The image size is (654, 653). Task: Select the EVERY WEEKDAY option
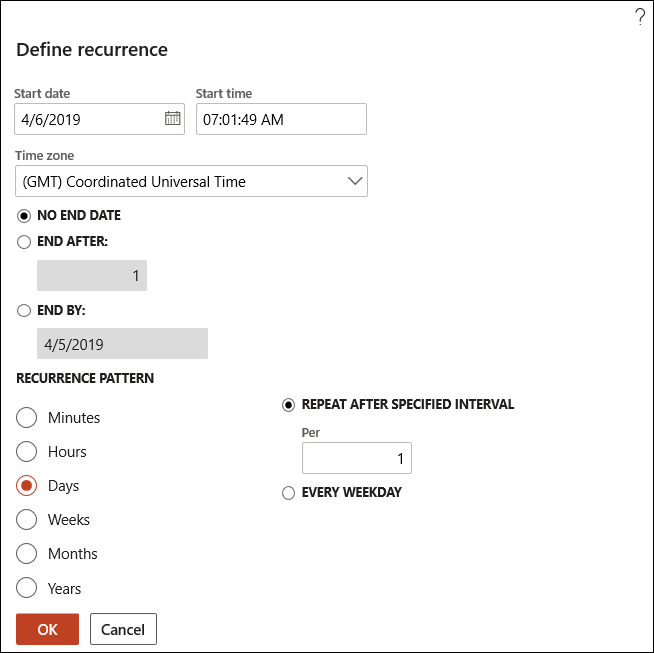coord(289,492)
